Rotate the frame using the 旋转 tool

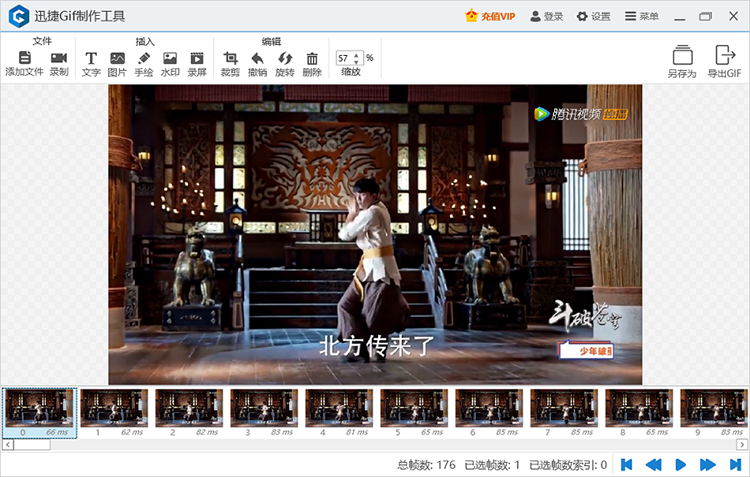tap(285, 59)
